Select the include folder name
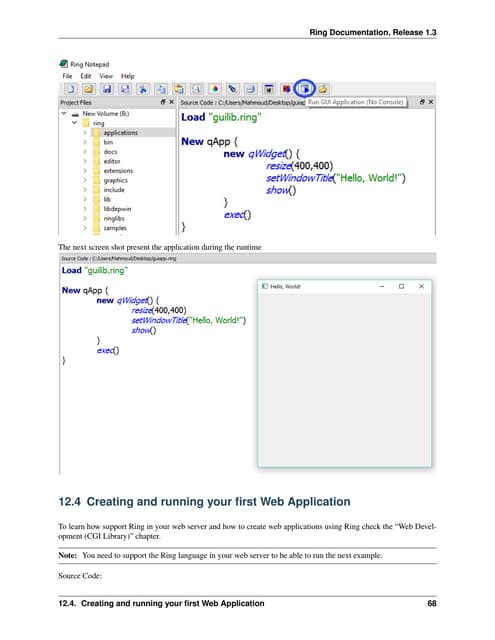Viewport: 495px width, 640px height. point(114,190)
